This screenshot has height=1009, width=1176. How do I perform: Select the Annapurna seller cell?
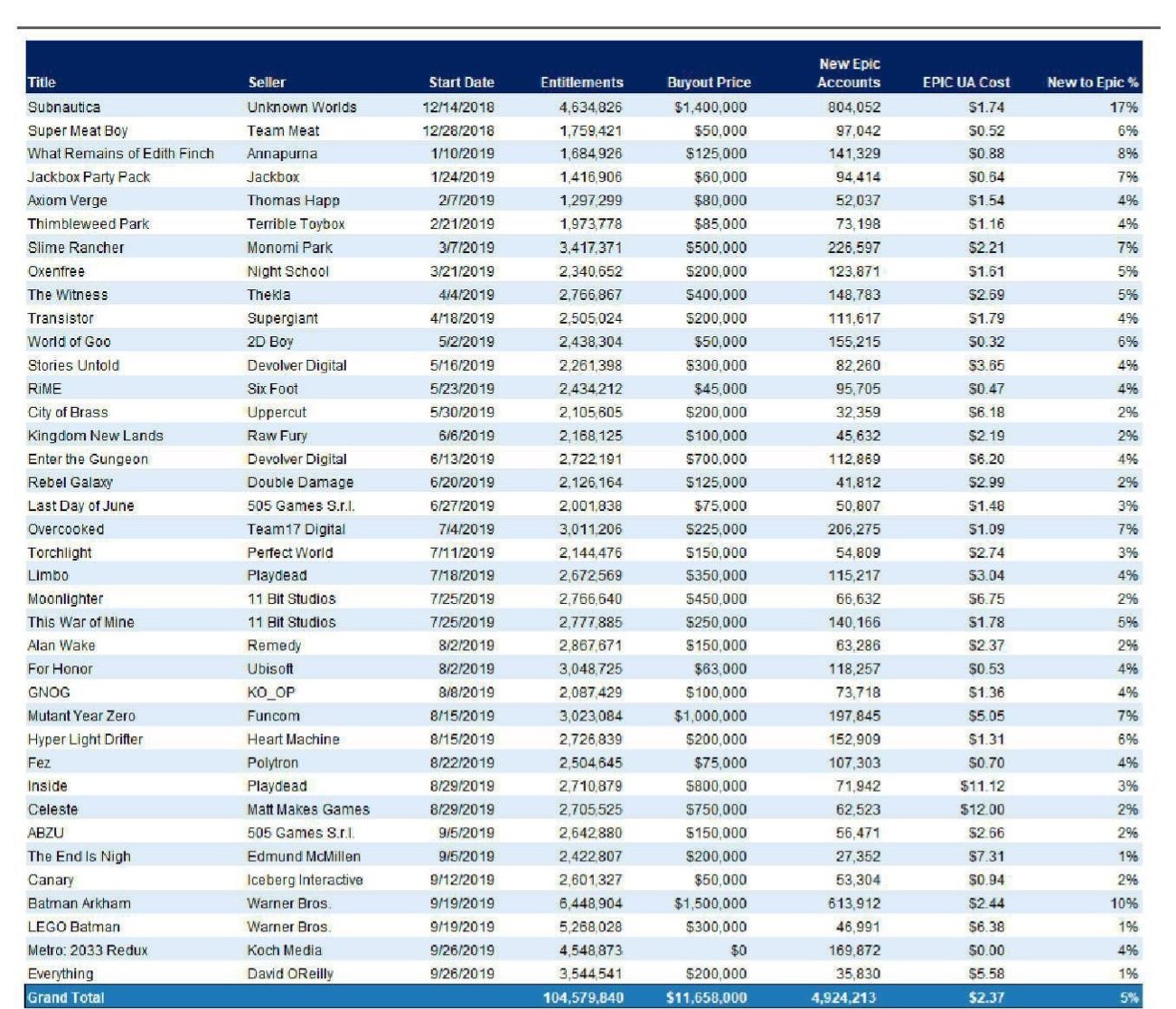click(282, 154)
